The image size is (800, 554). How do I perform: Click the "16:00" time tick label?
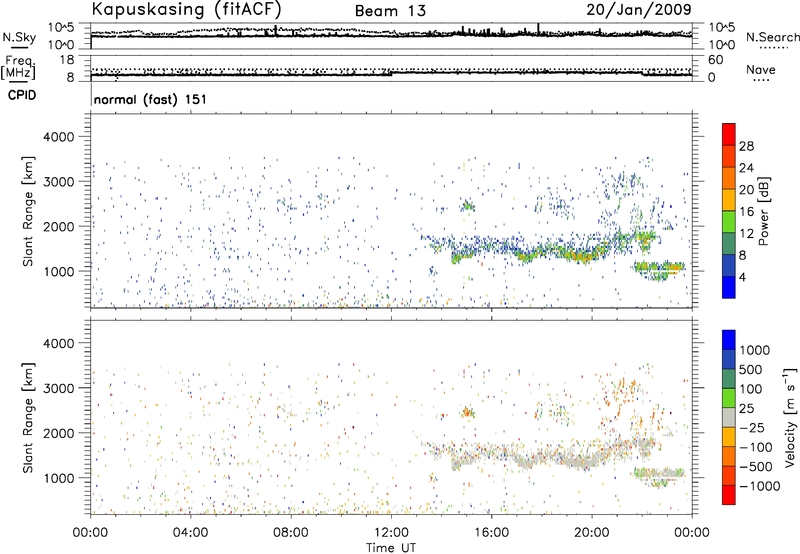tap(491, 533)
